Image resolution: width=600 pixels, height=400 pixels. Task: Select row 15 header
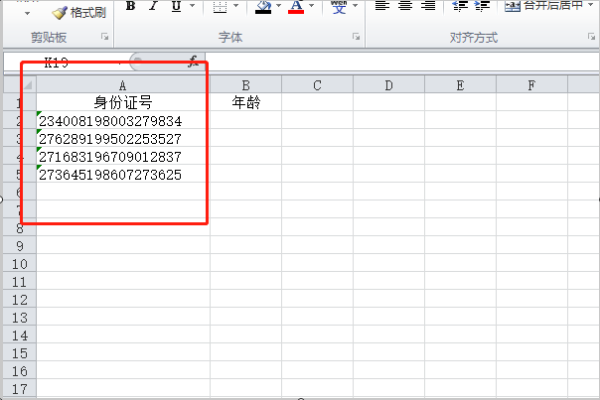click(x=20, y=353)
